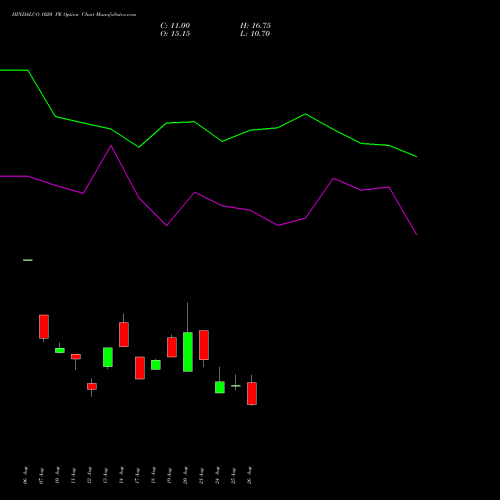Select the 26 Aug date label

[x=249, y=475]
